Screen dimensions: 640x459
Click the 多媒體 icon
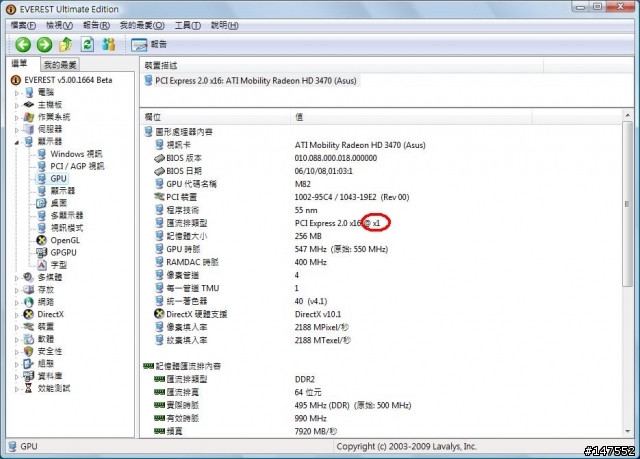tap(28, 277)
